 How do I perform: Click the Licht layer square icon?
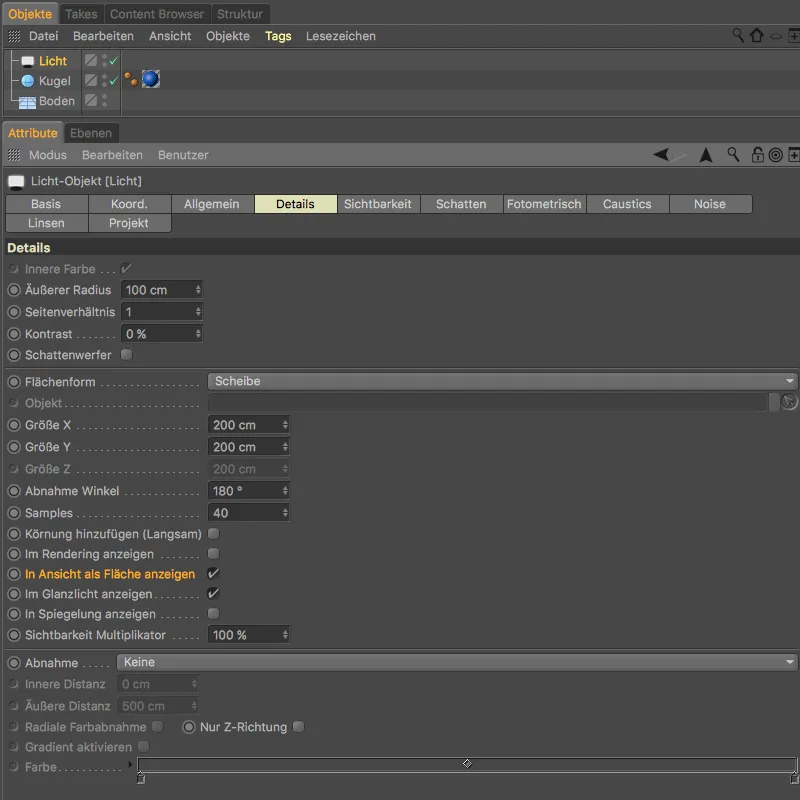tap(91, 60)
